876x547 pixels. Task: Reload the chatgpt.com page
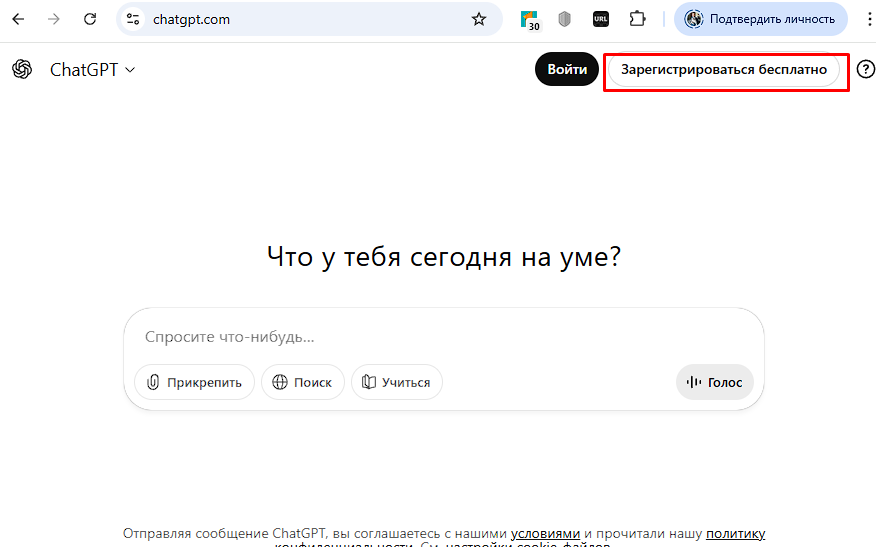click(89, 19)
